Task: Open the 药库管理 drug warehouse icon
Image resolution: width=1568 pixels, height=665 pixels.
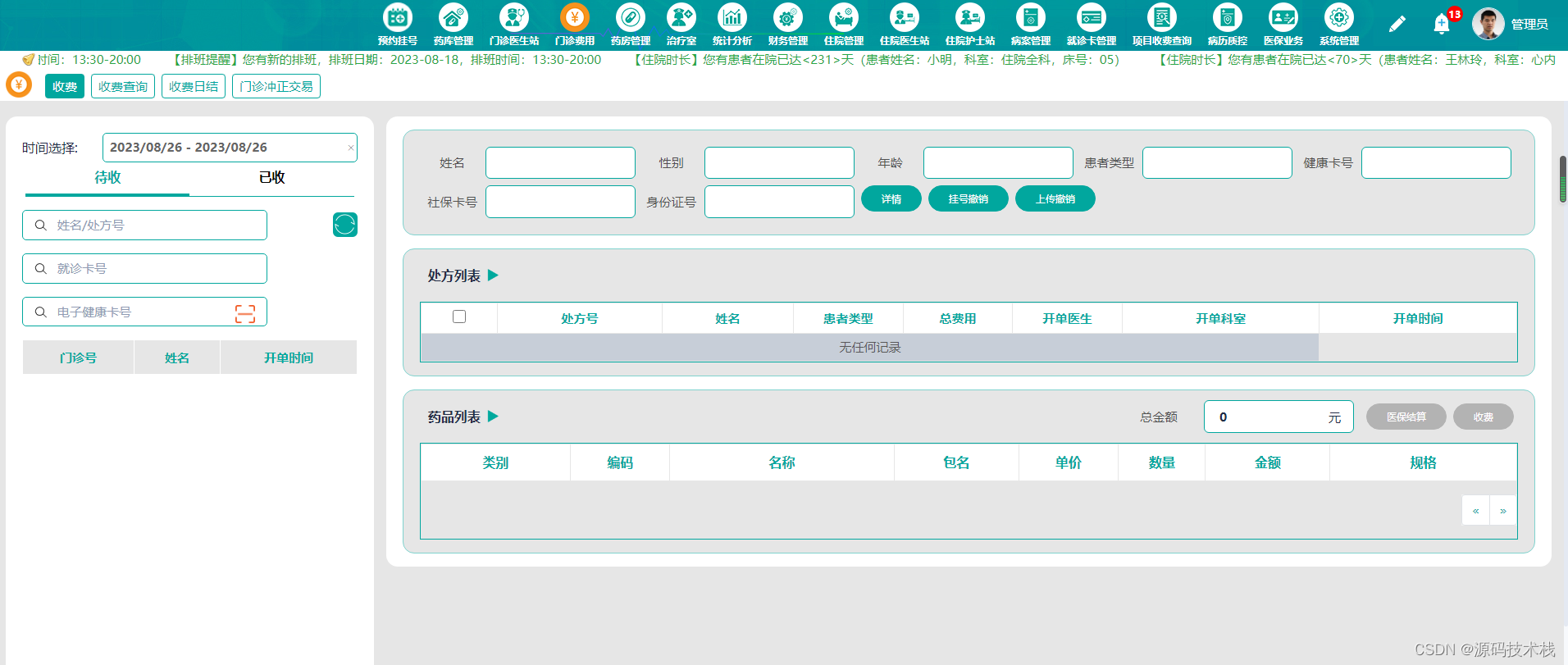Action: click(x=454, y=18)
